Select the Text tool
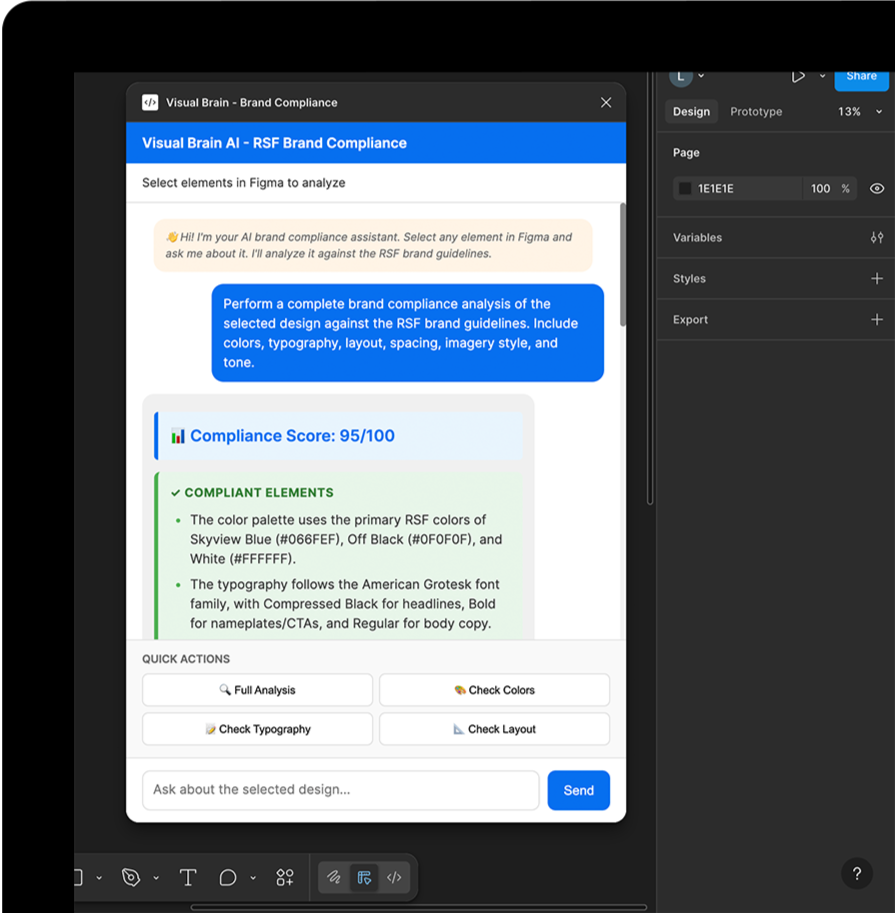The width and height of the screenshot is (895, 913). 188,877
